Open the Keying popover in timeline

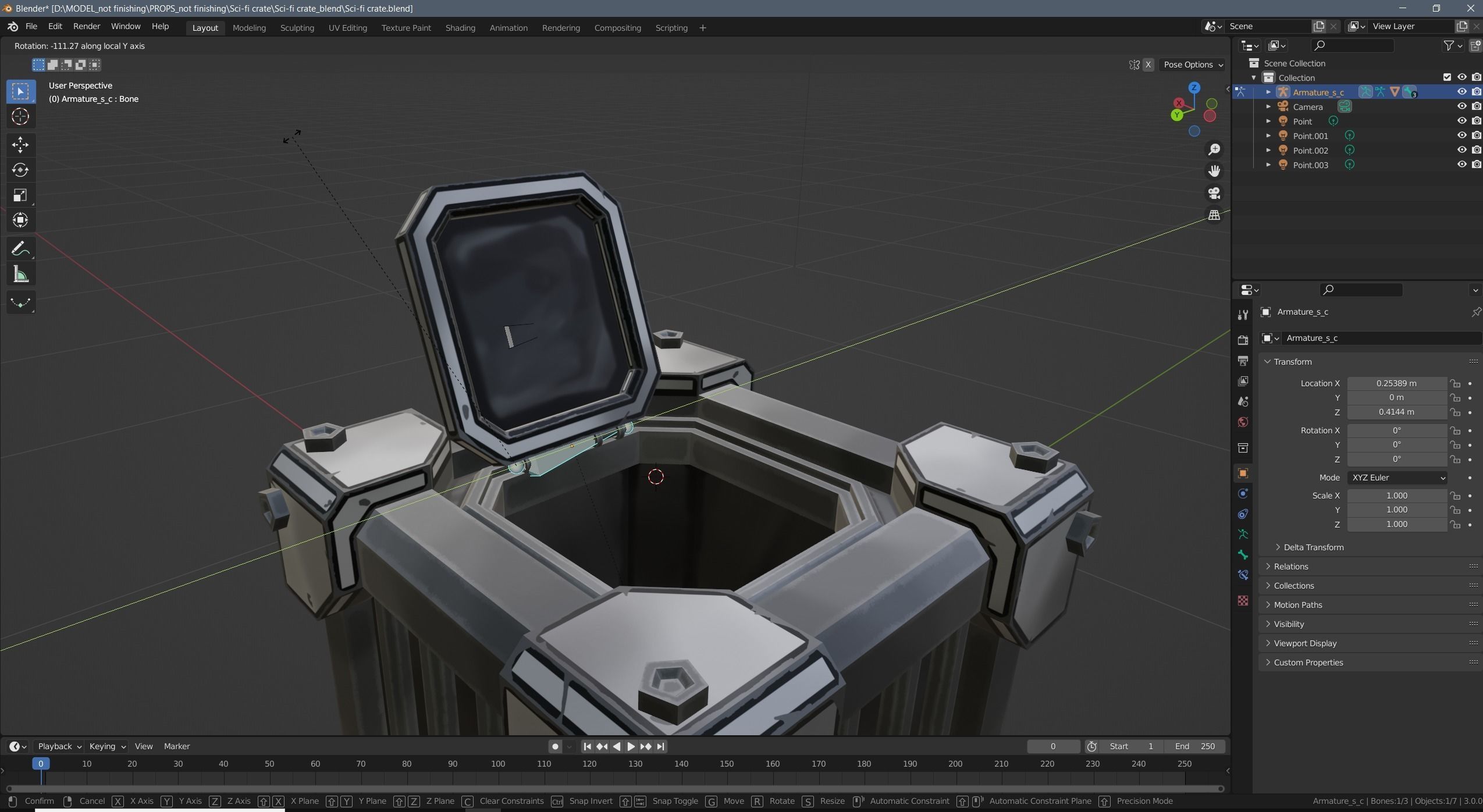[107, 746]
